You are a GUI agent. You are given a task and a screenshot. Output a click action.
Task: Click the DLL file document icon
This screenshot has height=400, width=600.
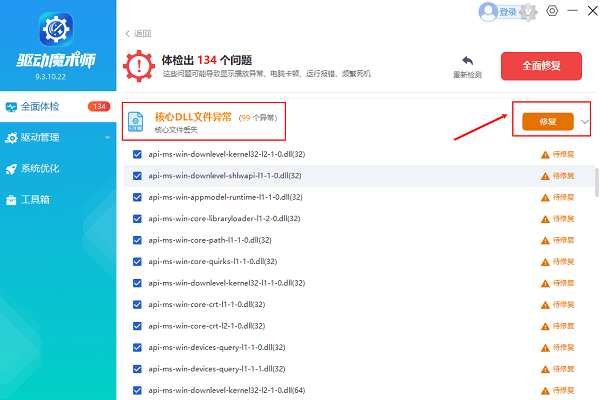tap(135, 121)
